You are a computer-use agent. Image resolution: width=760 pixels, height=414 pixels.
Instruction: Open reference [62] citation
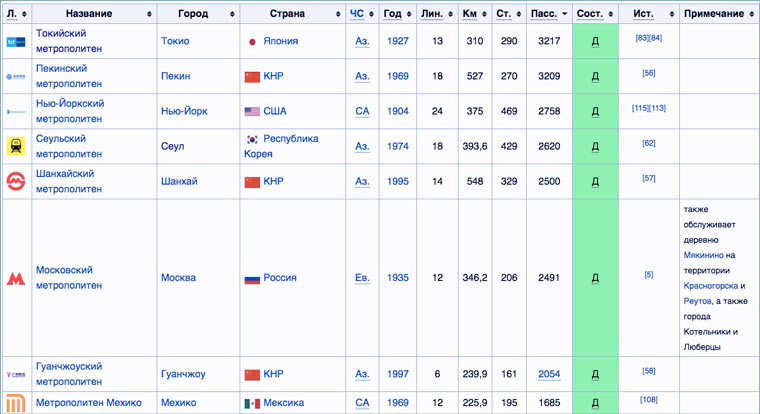click(x=649, y=143)
